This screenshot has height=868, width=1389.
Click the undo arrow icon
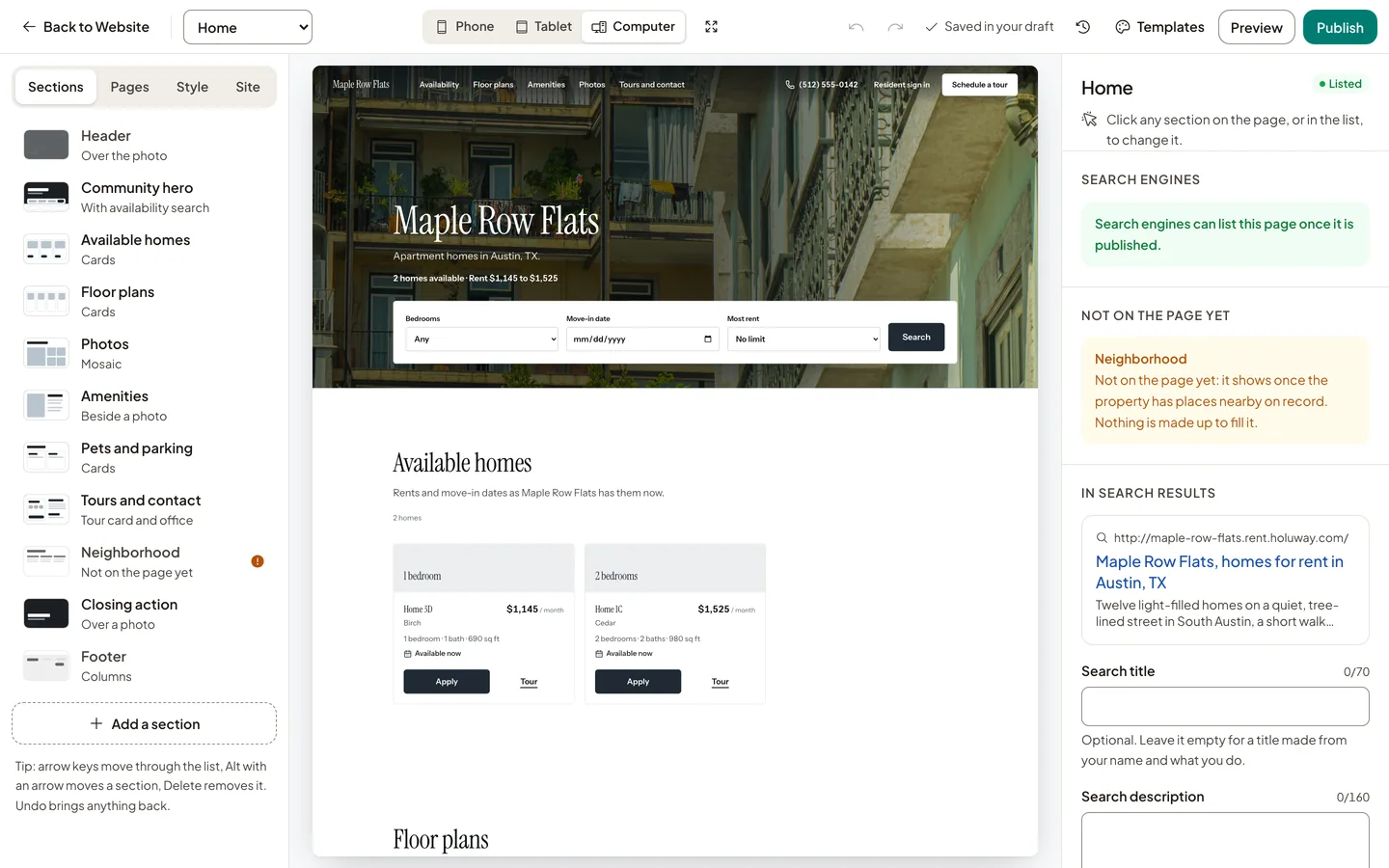(856, 27)
